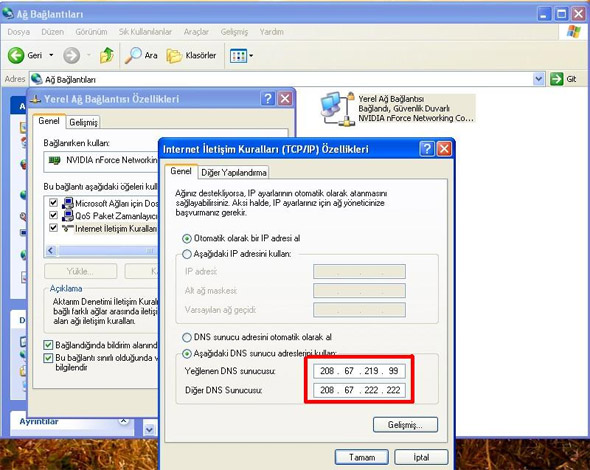
Task: Click the Gelişmiş... button
Action: click(405, 425)
